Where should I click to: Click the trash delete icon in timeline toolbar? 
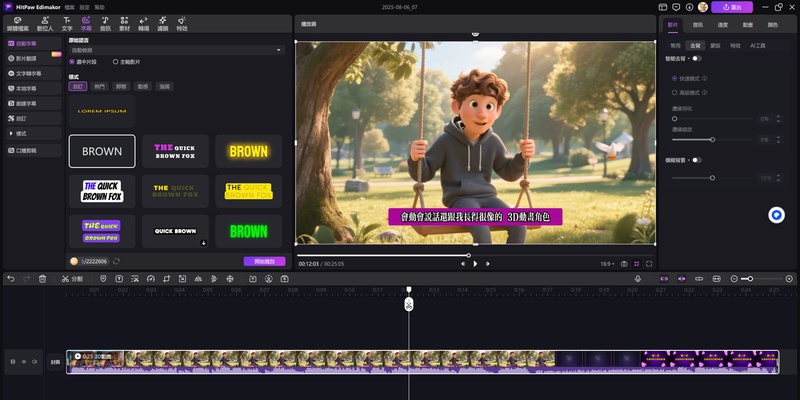[x=43, y=279]
